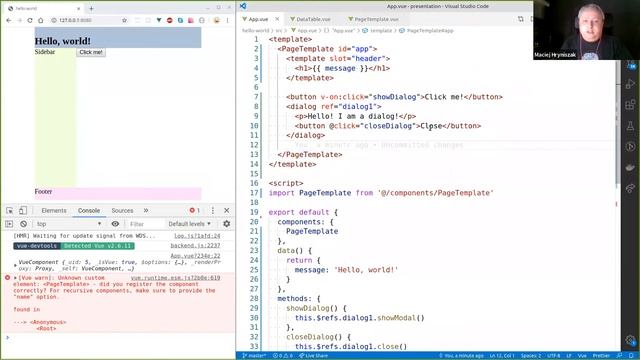Open the Default levels dropdown
This screenshot has width=640, height=360.
[x=189, y=224]
